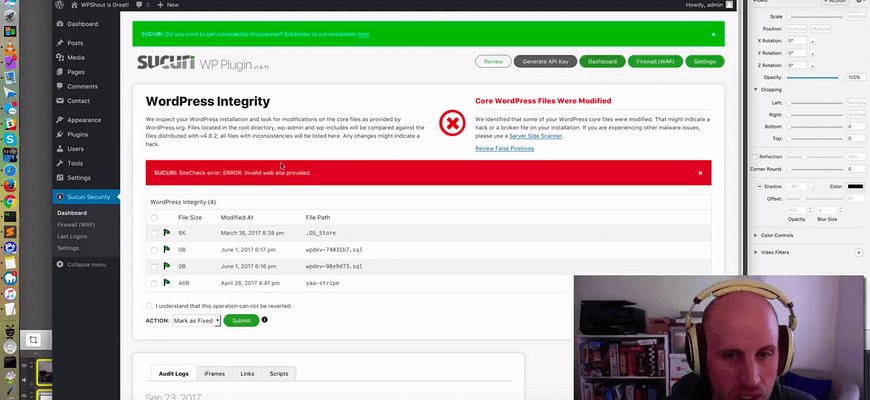Switch to the Links tab

click(247, 374)
